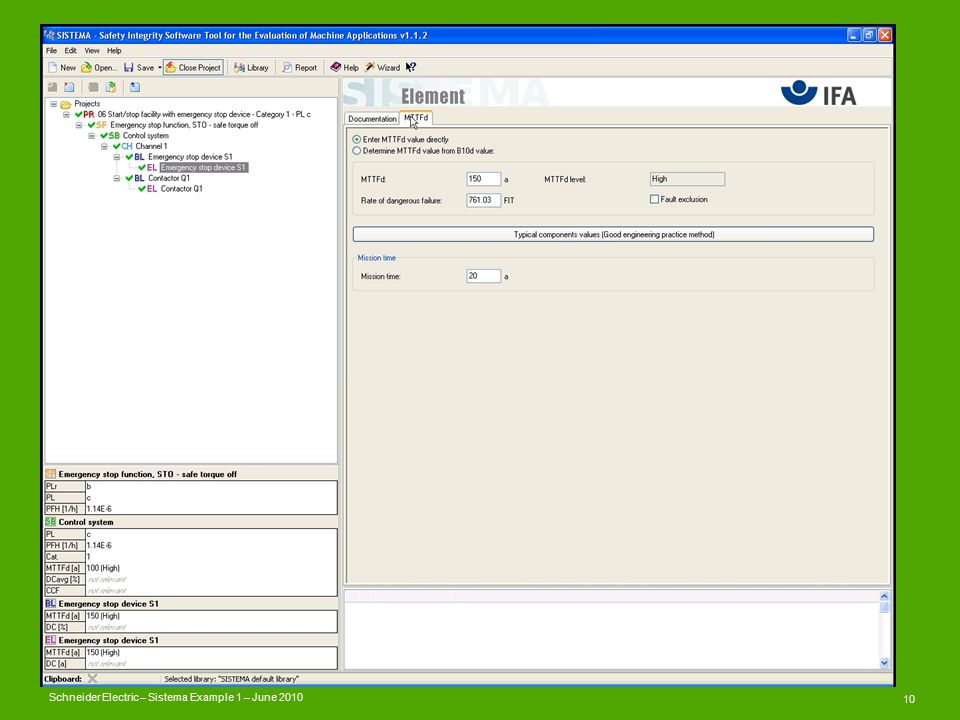Select Contactor Q1 element in tree

(x=181, y=189)
